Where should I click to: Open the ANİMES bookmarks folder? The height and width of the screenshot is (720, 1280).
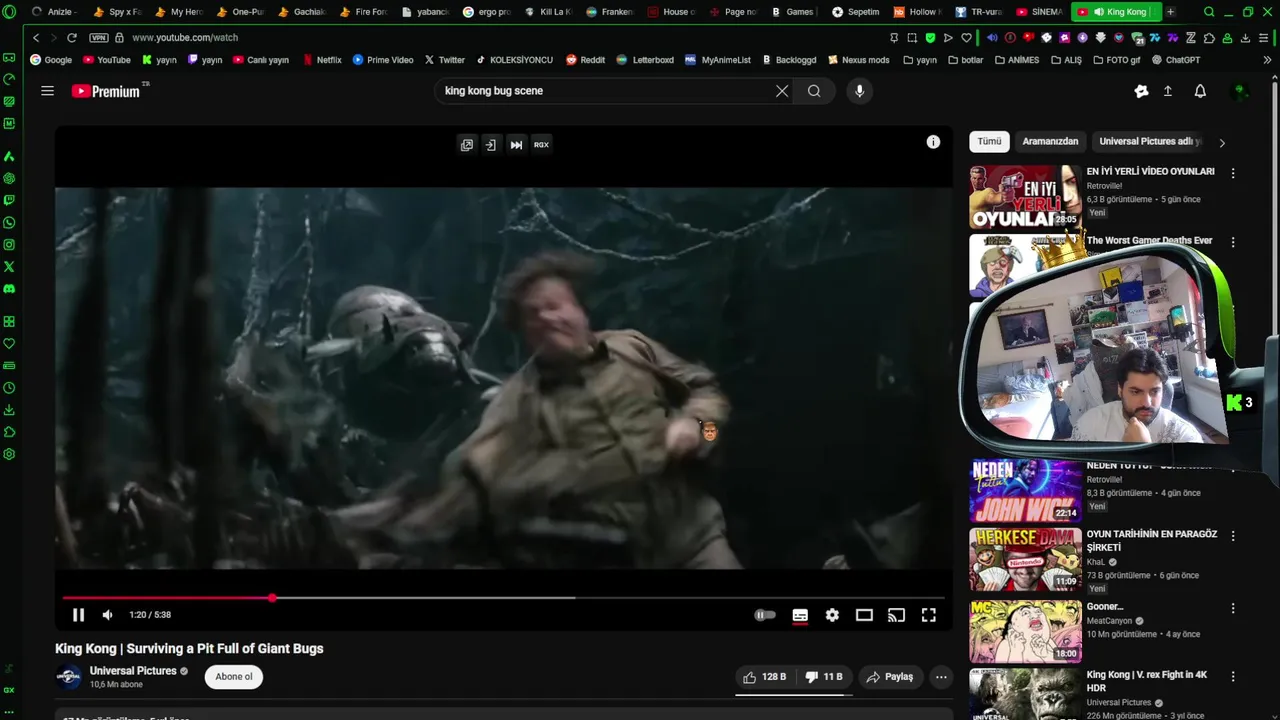click(x=1017, y=60)
